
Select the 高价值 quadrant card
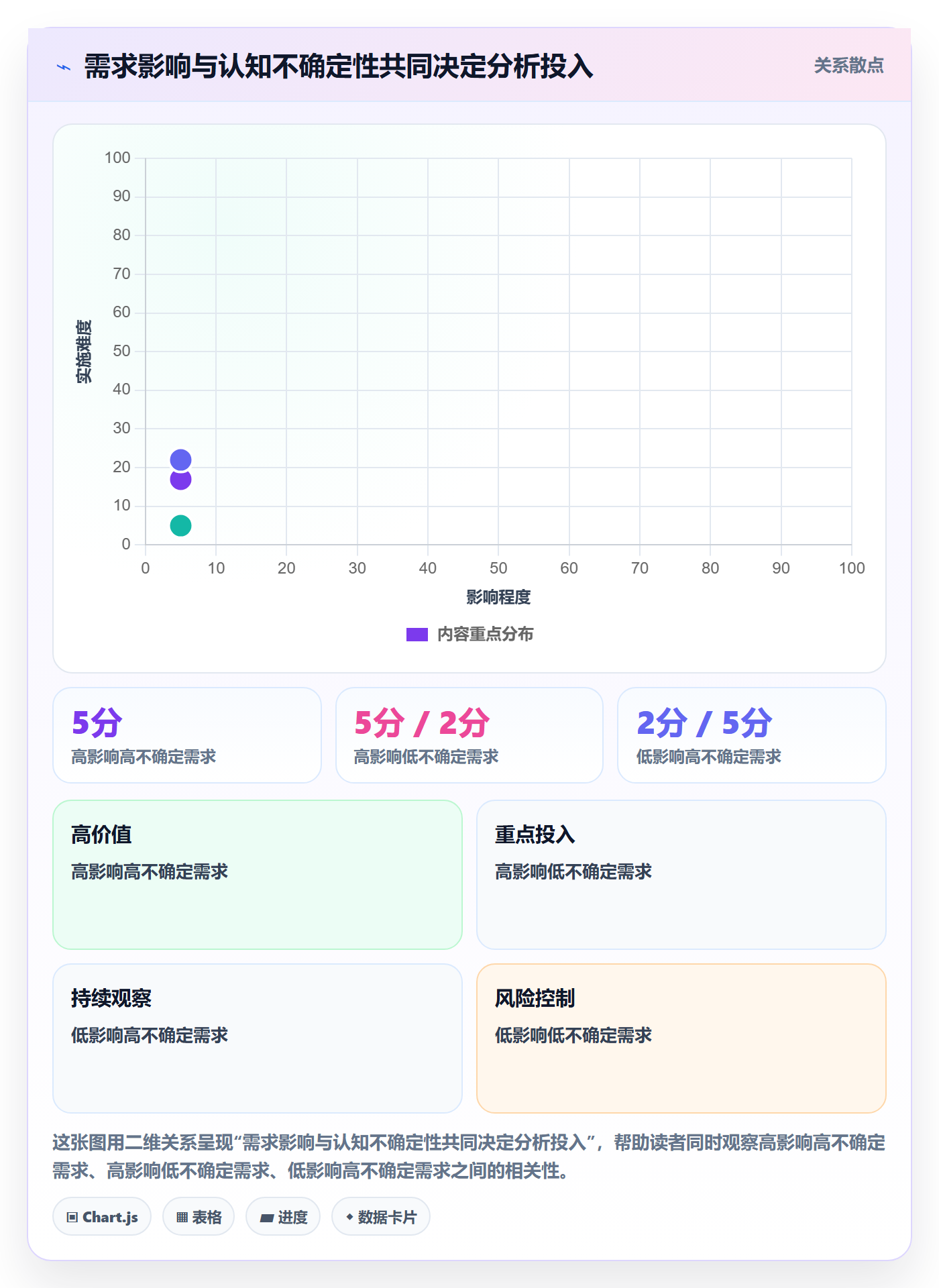click(258, 875)
